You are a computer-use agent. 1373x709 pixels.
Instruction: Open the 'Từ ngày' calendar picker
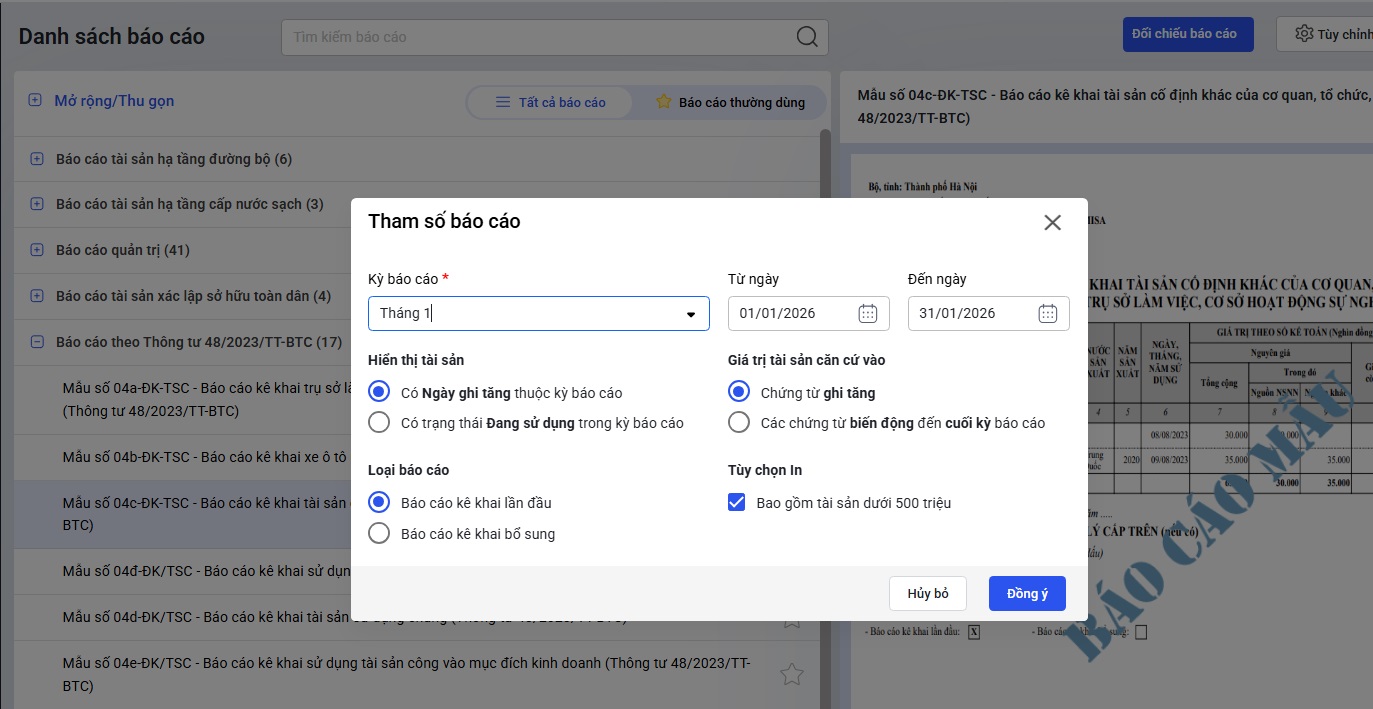coord(867,314)
